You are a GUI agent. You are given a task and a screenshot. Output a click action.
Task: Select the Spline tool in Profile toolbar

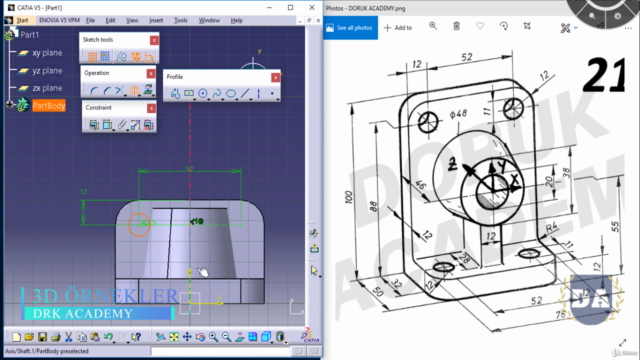click(x=217, y=93)
